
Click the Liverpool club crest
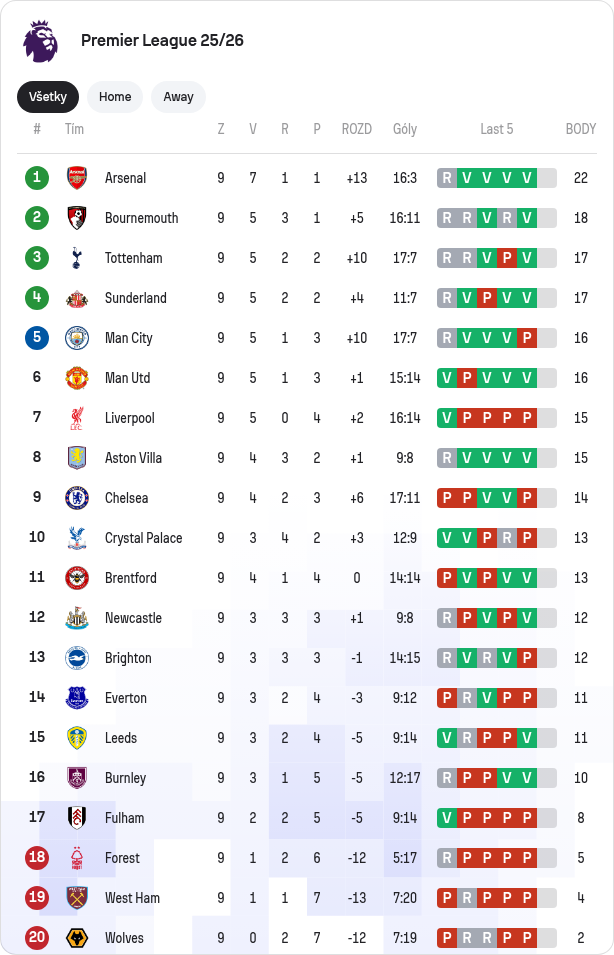point(77,418)
